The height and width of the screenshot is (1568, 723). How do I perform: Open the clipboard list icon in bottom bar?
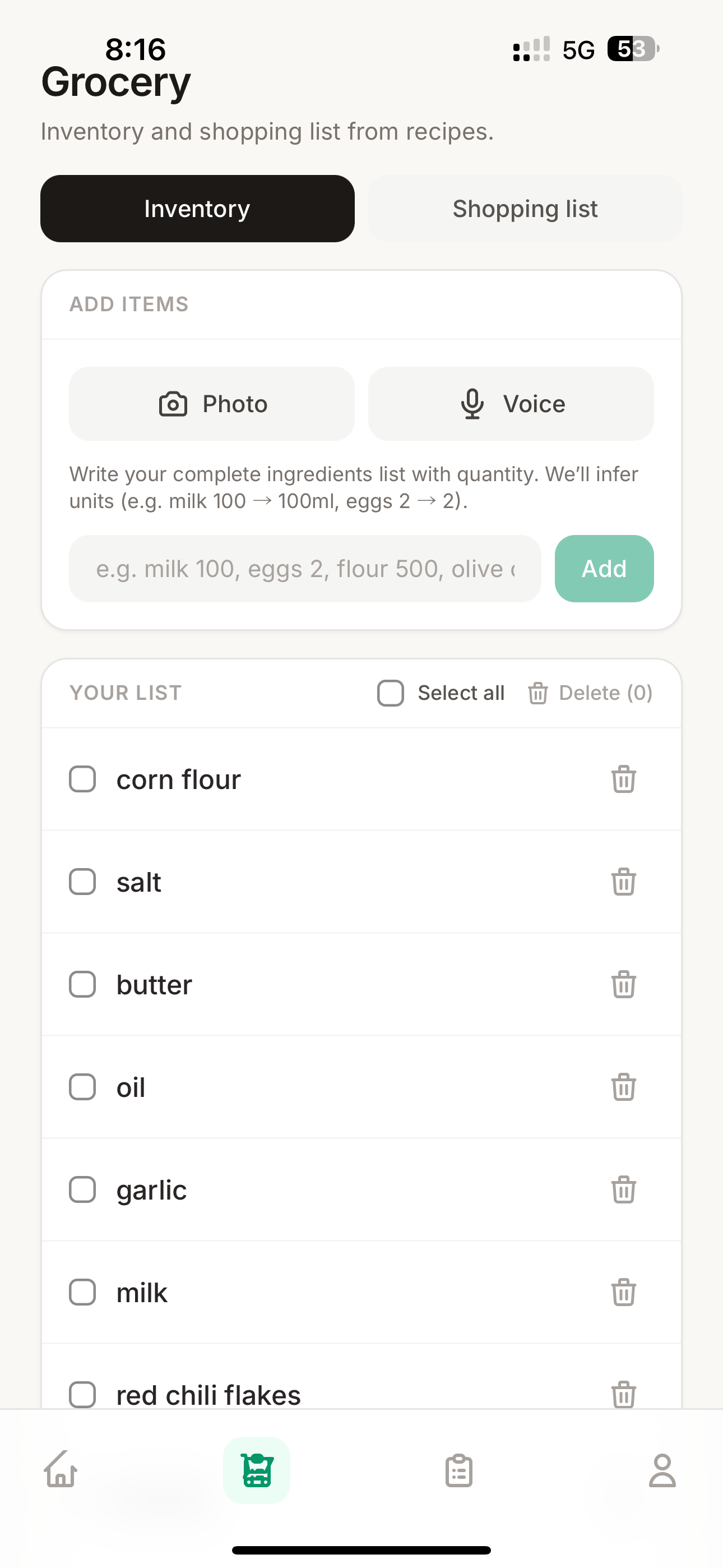point(459,1470)
